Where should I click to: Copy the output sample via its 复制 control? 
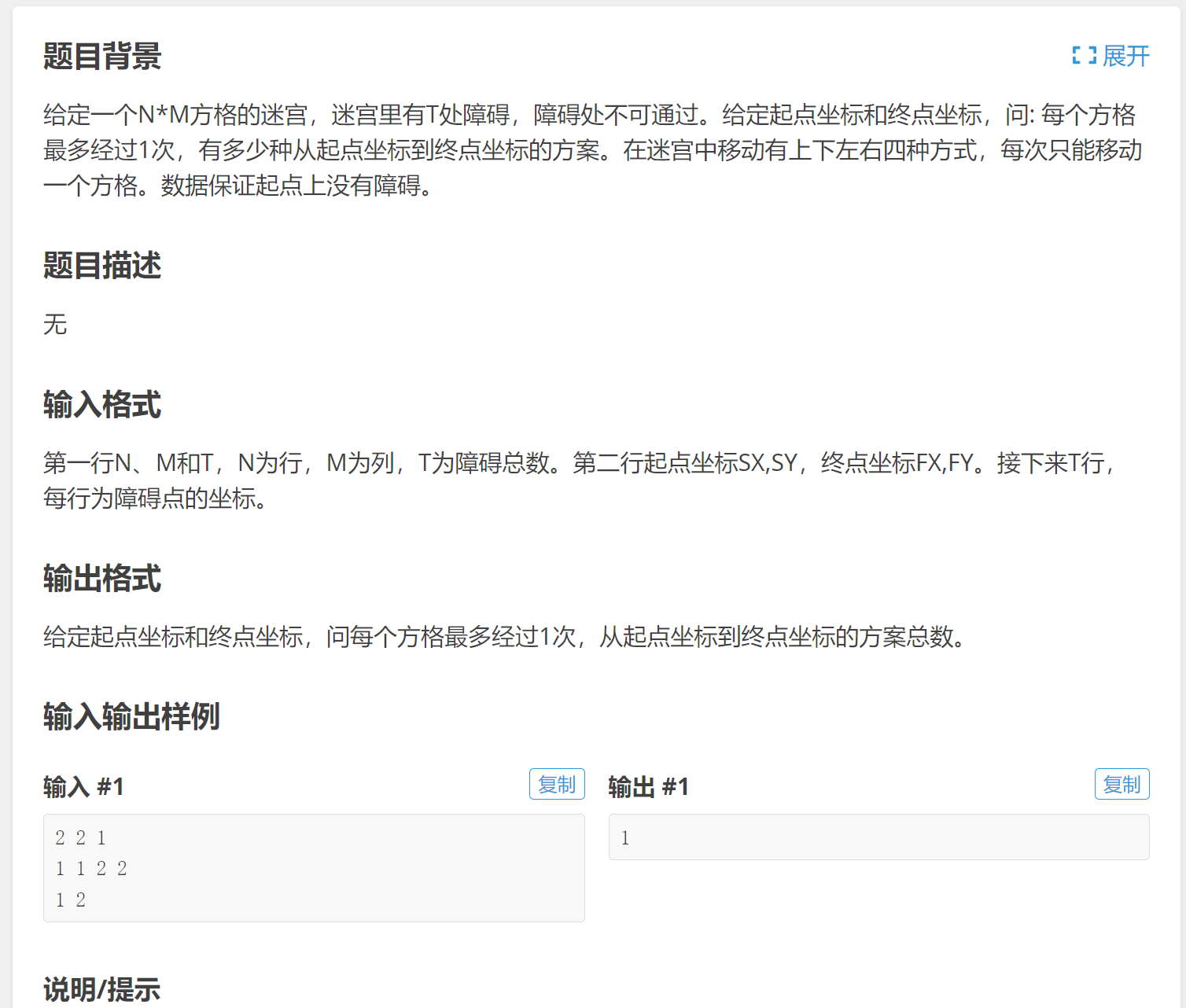[1122, 784]
